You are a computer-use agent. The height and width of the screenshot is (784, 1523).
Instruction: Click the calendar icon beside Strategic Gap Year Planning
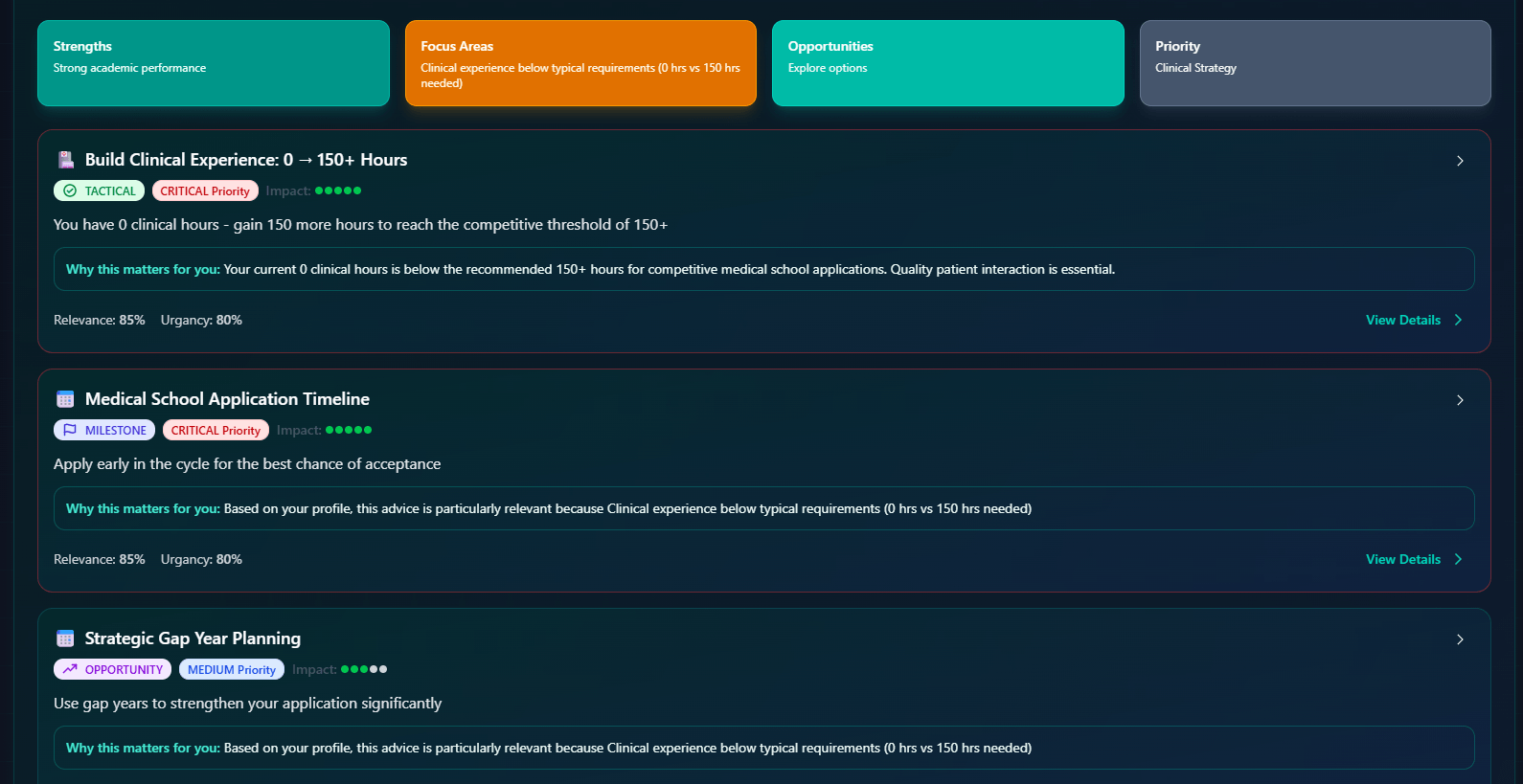point(65,638)
